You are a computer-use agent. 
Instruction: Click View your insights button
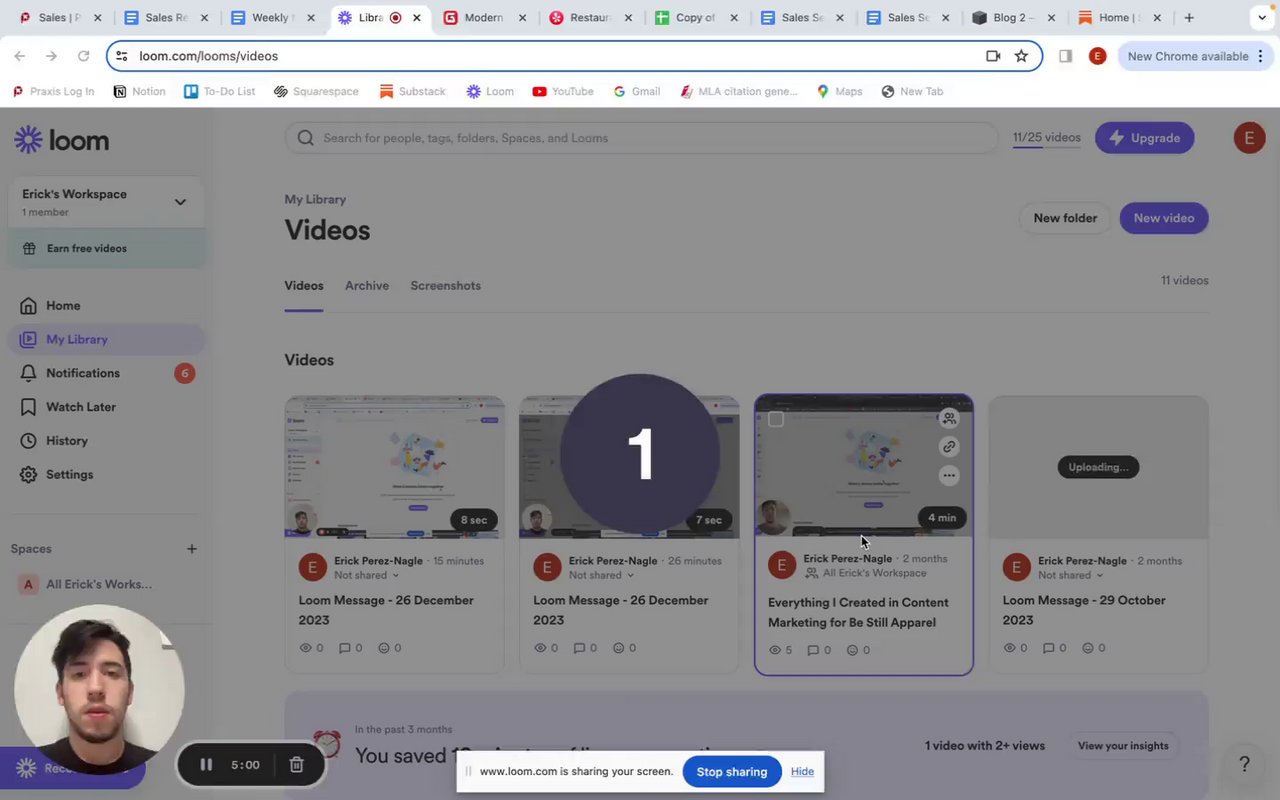click(x=1123, y=746)
